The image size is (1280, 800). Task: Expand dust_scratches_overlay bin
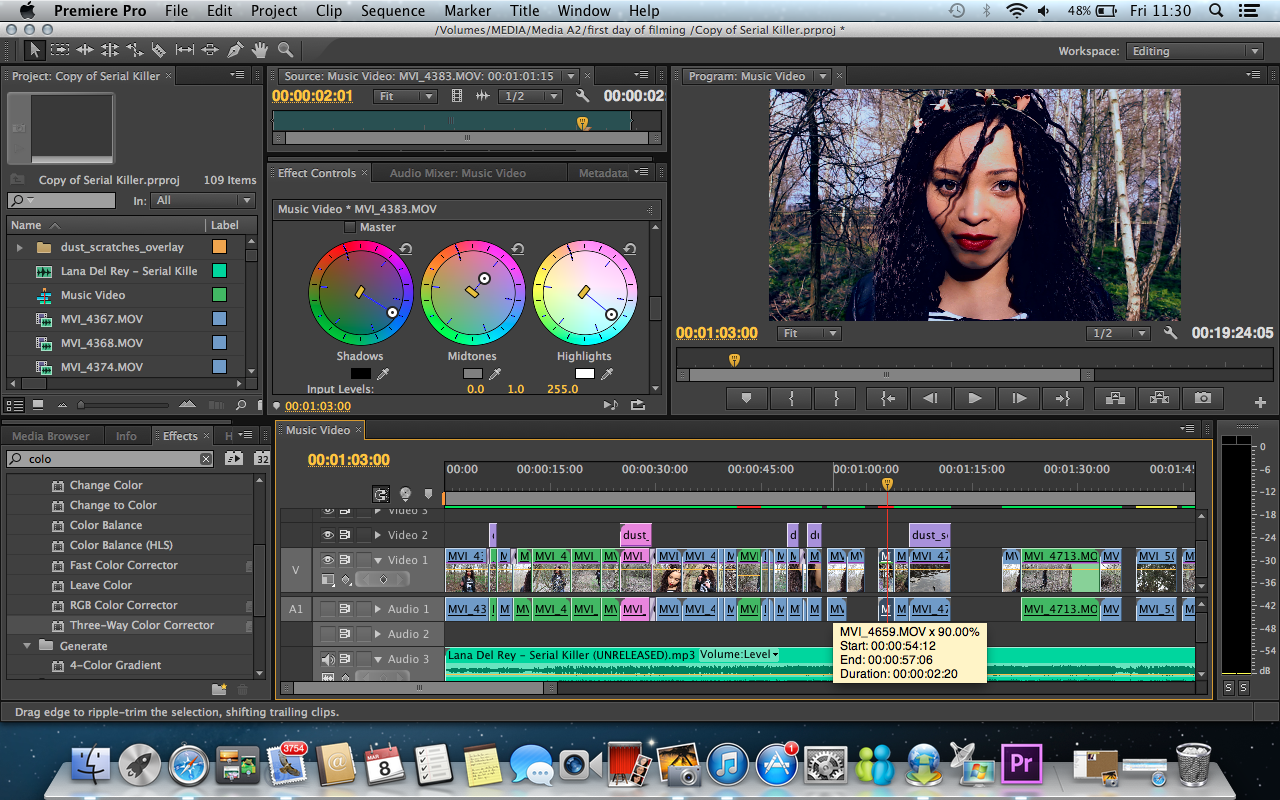pos(19,247)
